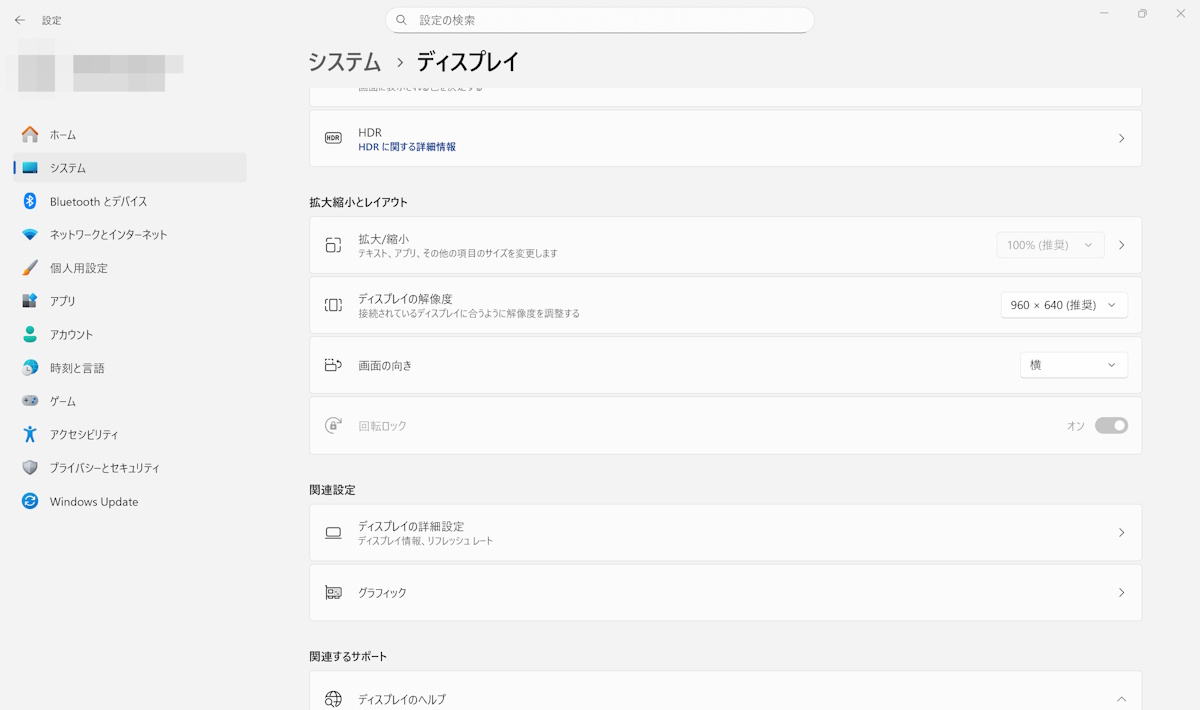The height and width of the screenshot is (710, 1200).
Task: Go back with the arrow button
Action: coord(20,20)
